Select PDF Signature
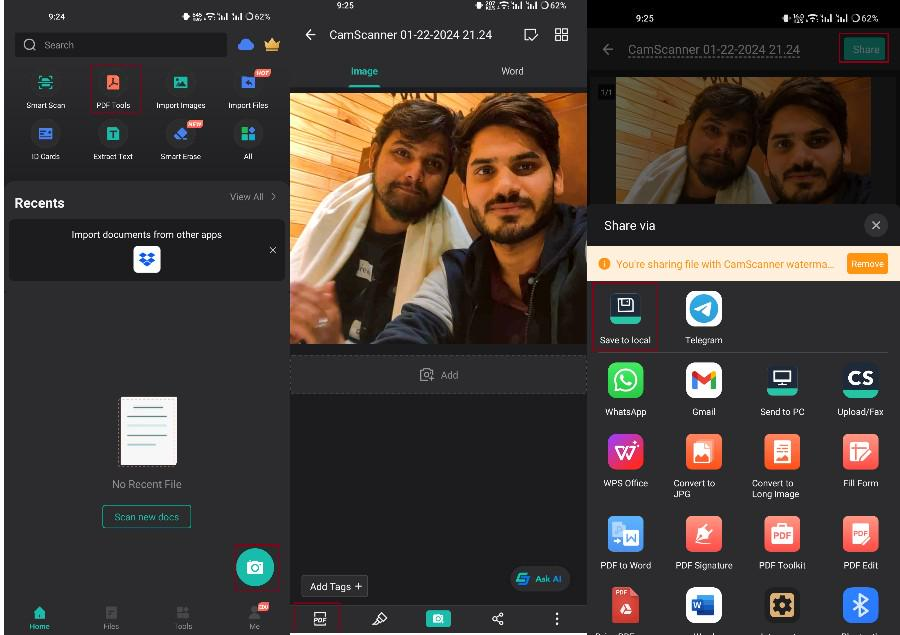 coord(704,543)
